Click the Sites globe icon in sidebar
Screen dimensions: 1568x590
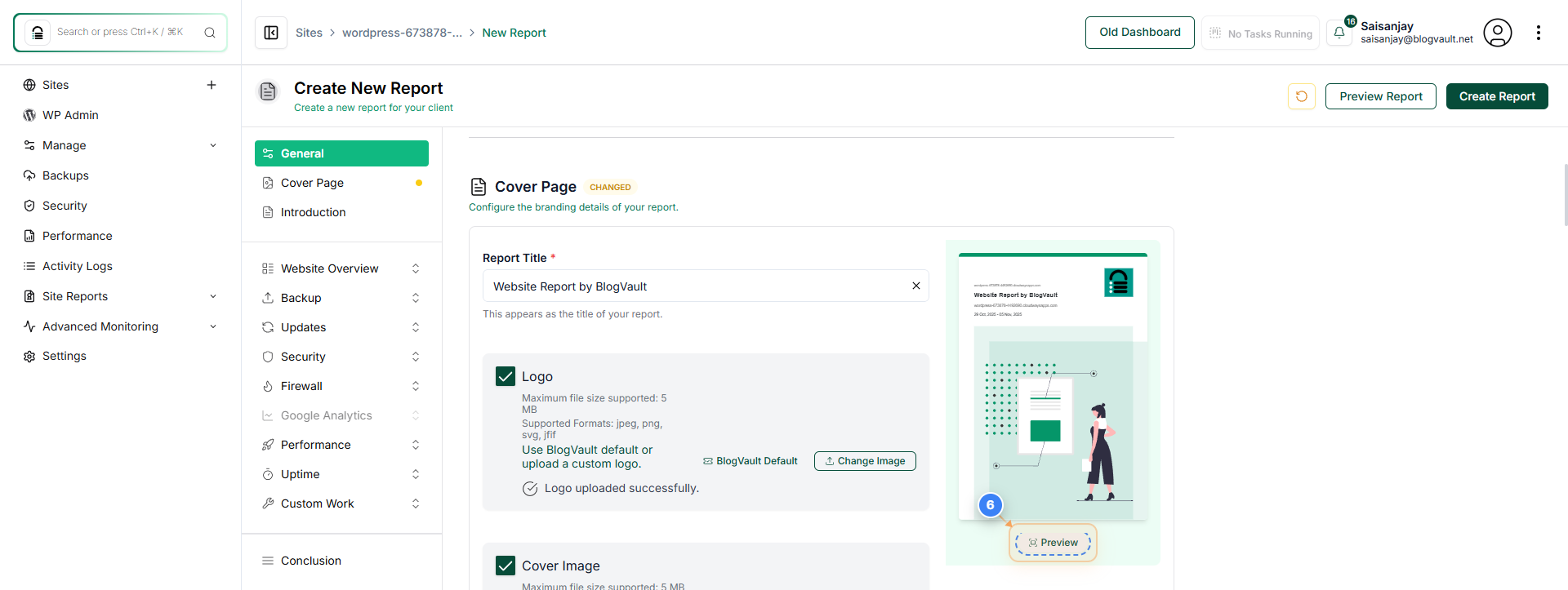(x=29, y=85)
